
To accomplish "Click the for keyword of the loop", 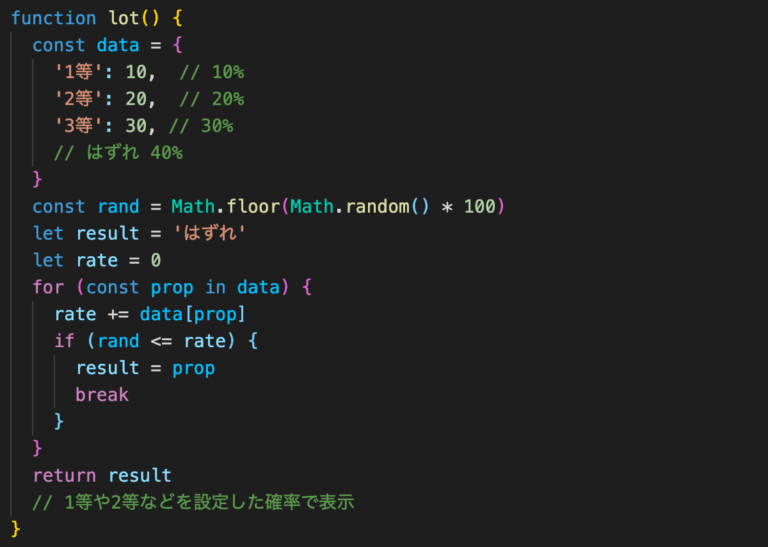I will coord(48,287).
